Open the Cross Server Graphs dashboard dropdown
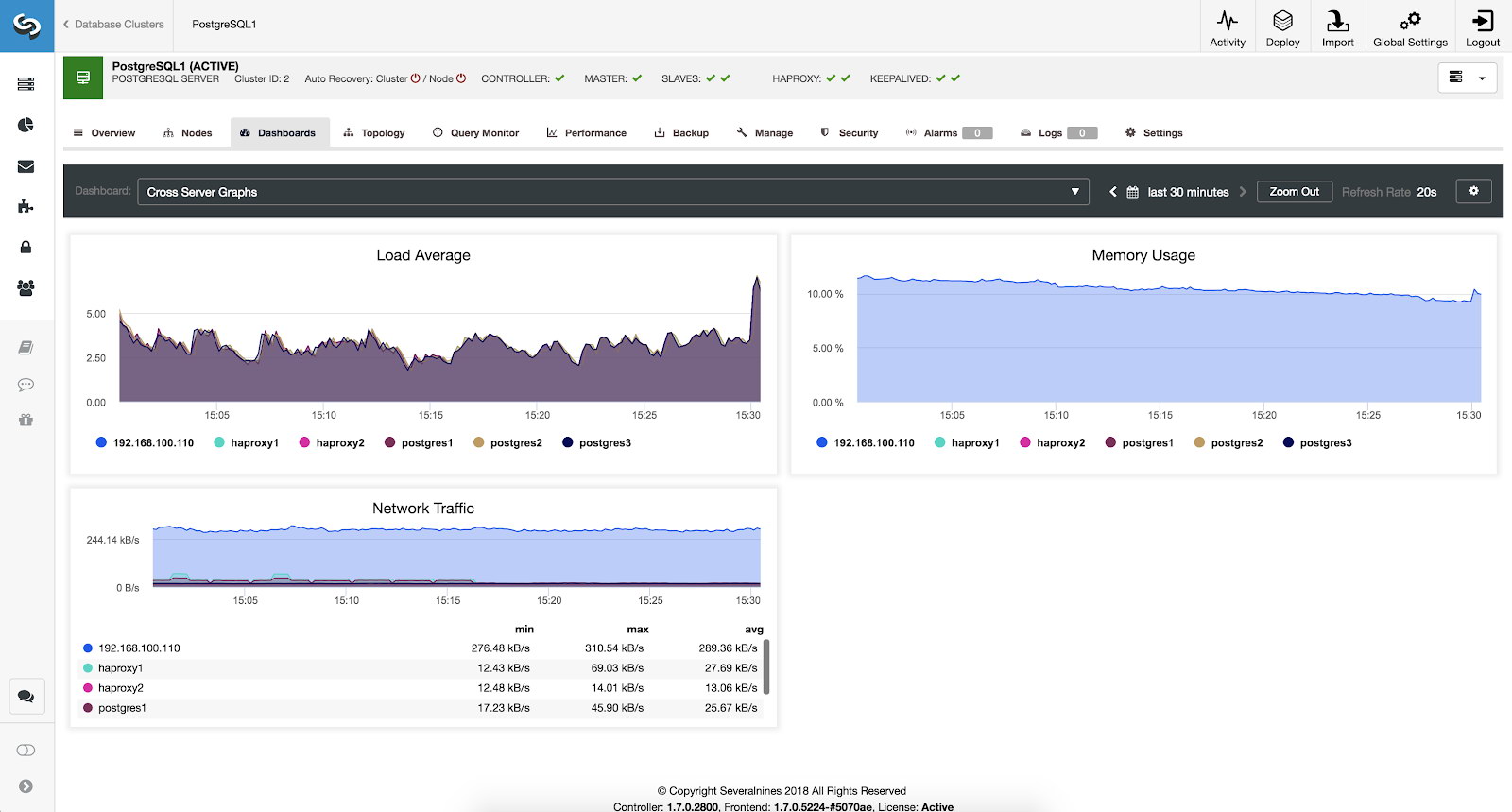Screen dimensions: 1512x812 (612, 192)
